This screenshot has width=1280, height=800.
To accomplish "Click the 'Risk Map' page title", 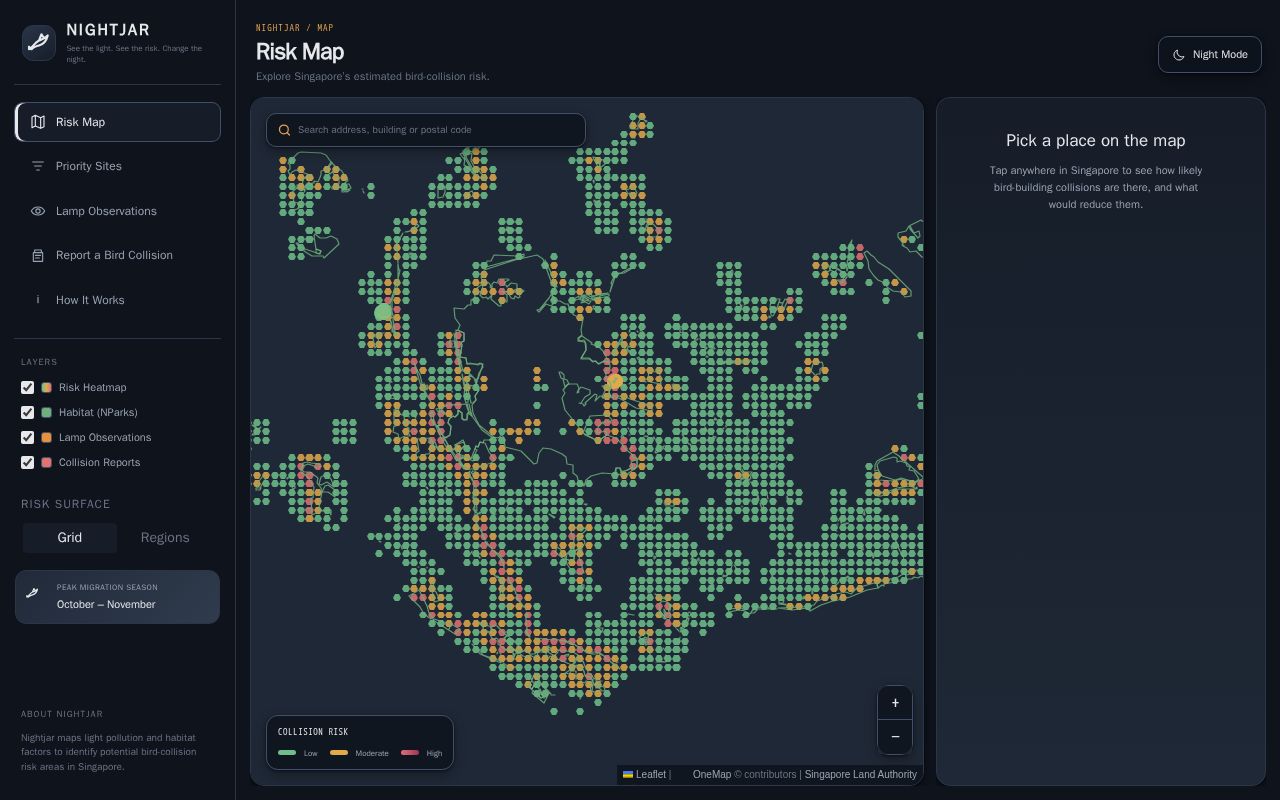I will pos(300,51).
